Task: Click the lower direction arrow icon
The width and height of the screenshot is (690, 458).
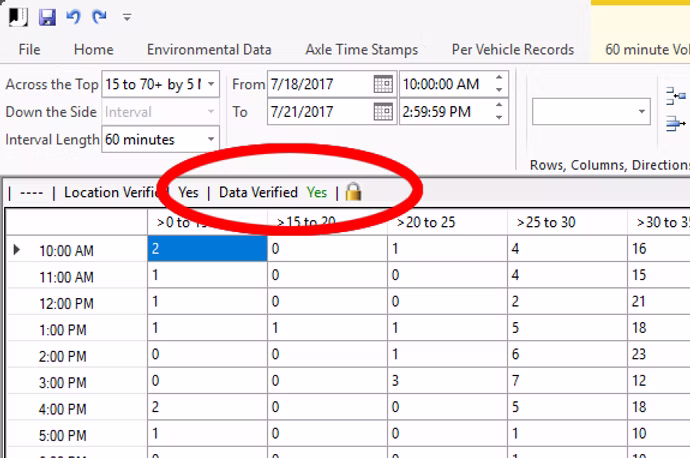Action: (675, 124)
